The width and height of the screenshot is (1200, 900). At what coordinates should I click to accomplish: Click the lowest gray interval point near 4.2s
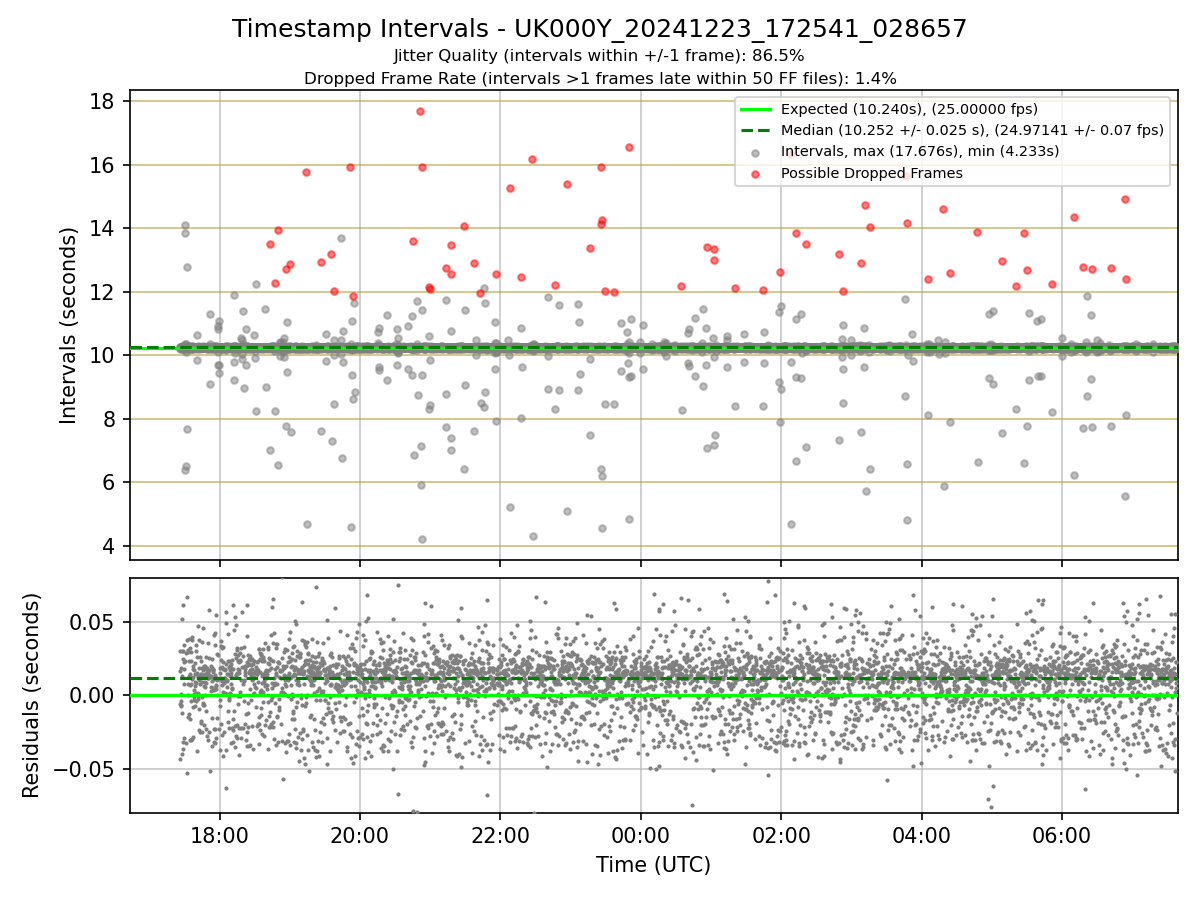(422, 539)
